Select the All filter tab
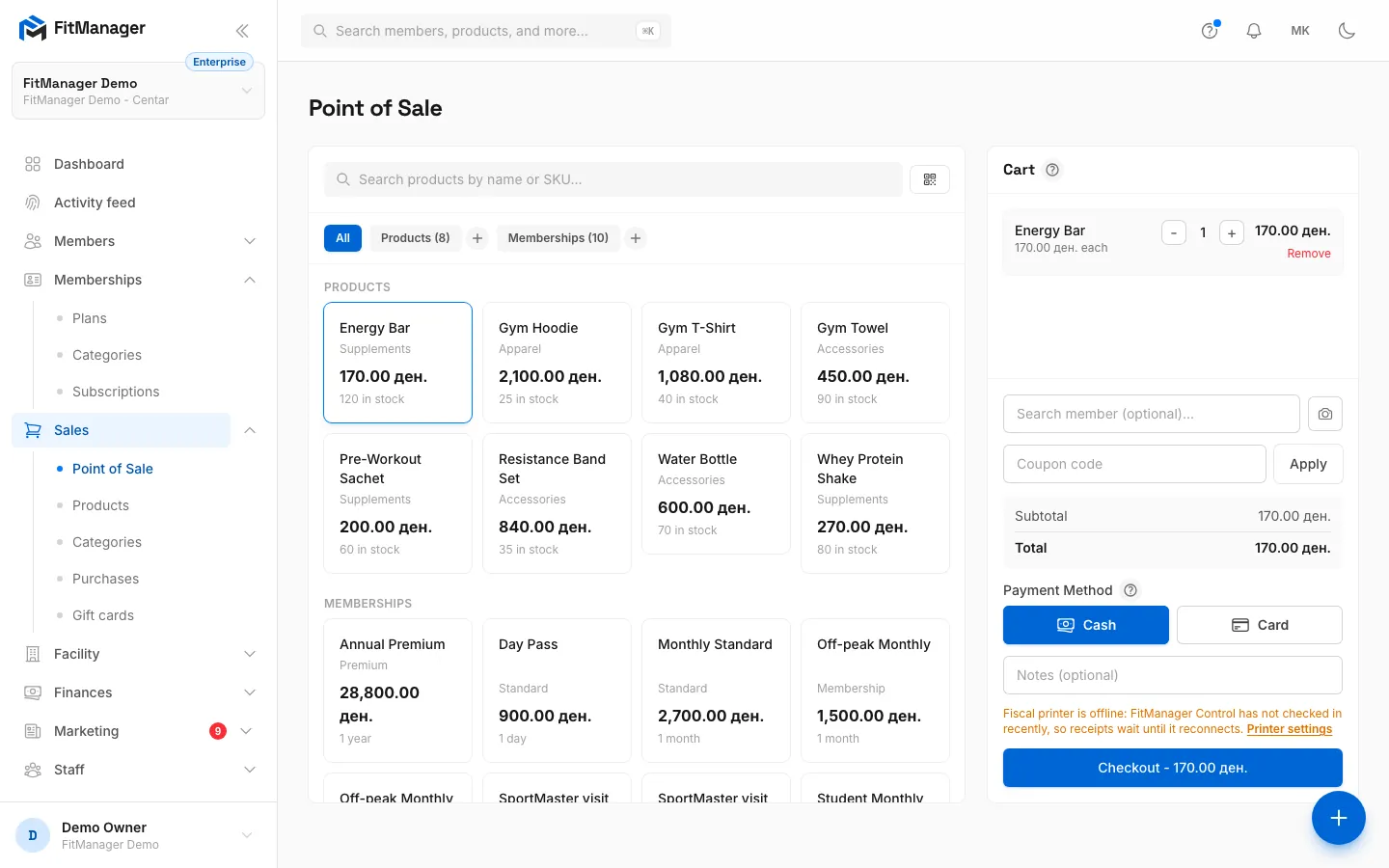Viewport: 1389px width, 868px height. [x=342, y=238]
